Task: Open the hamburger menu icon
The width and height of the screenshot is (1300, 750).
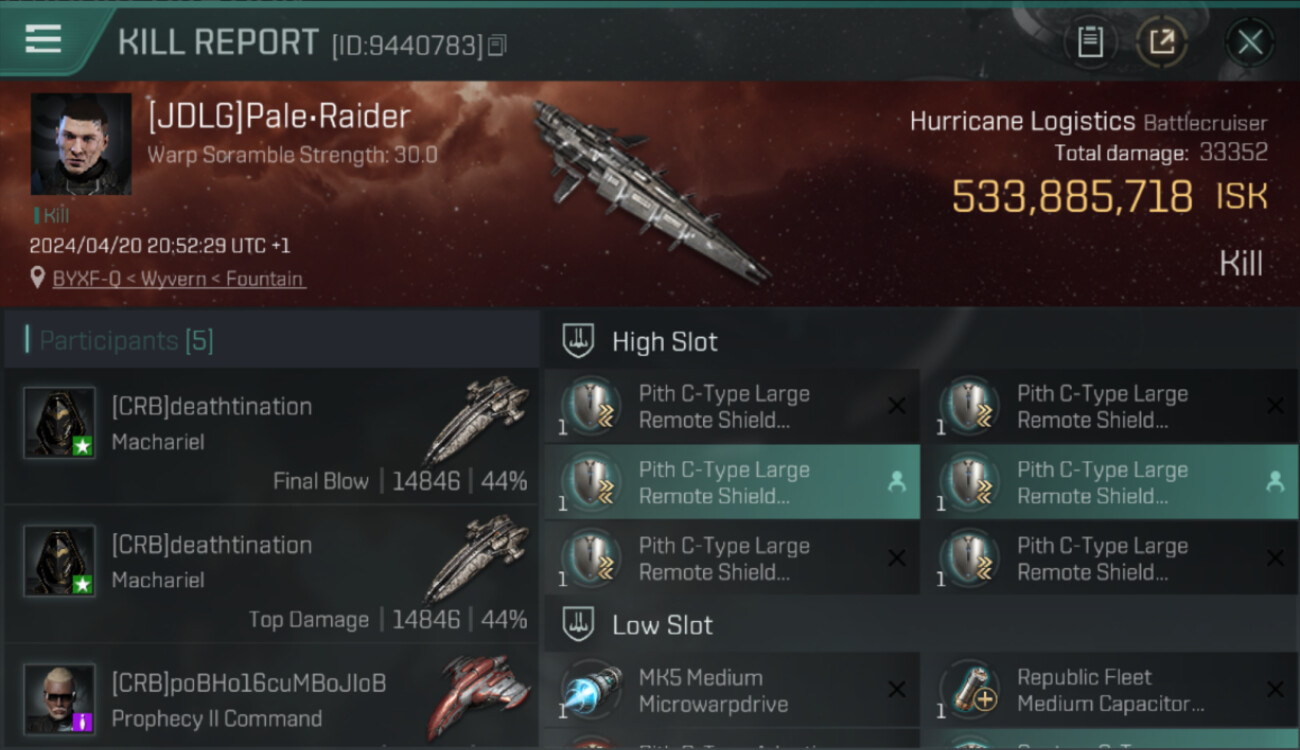Action: coord(43,40)
